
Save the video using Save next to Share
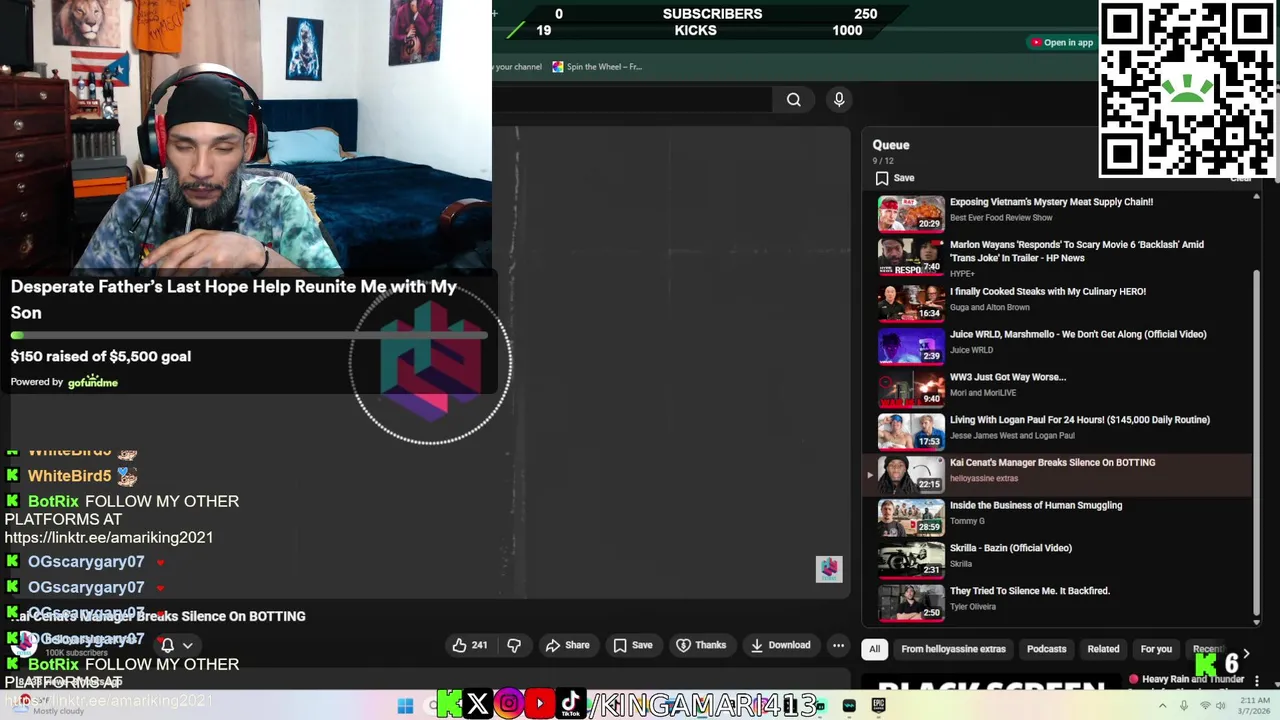[632, 645]
